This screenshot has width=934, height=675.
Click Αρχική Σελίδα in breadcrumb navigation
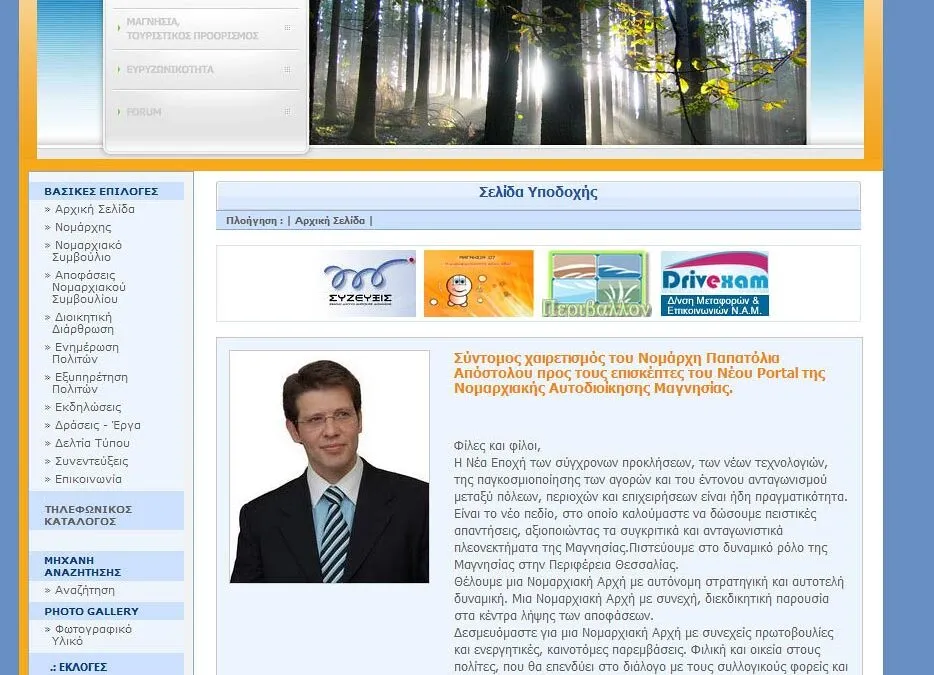click(330, 221)
